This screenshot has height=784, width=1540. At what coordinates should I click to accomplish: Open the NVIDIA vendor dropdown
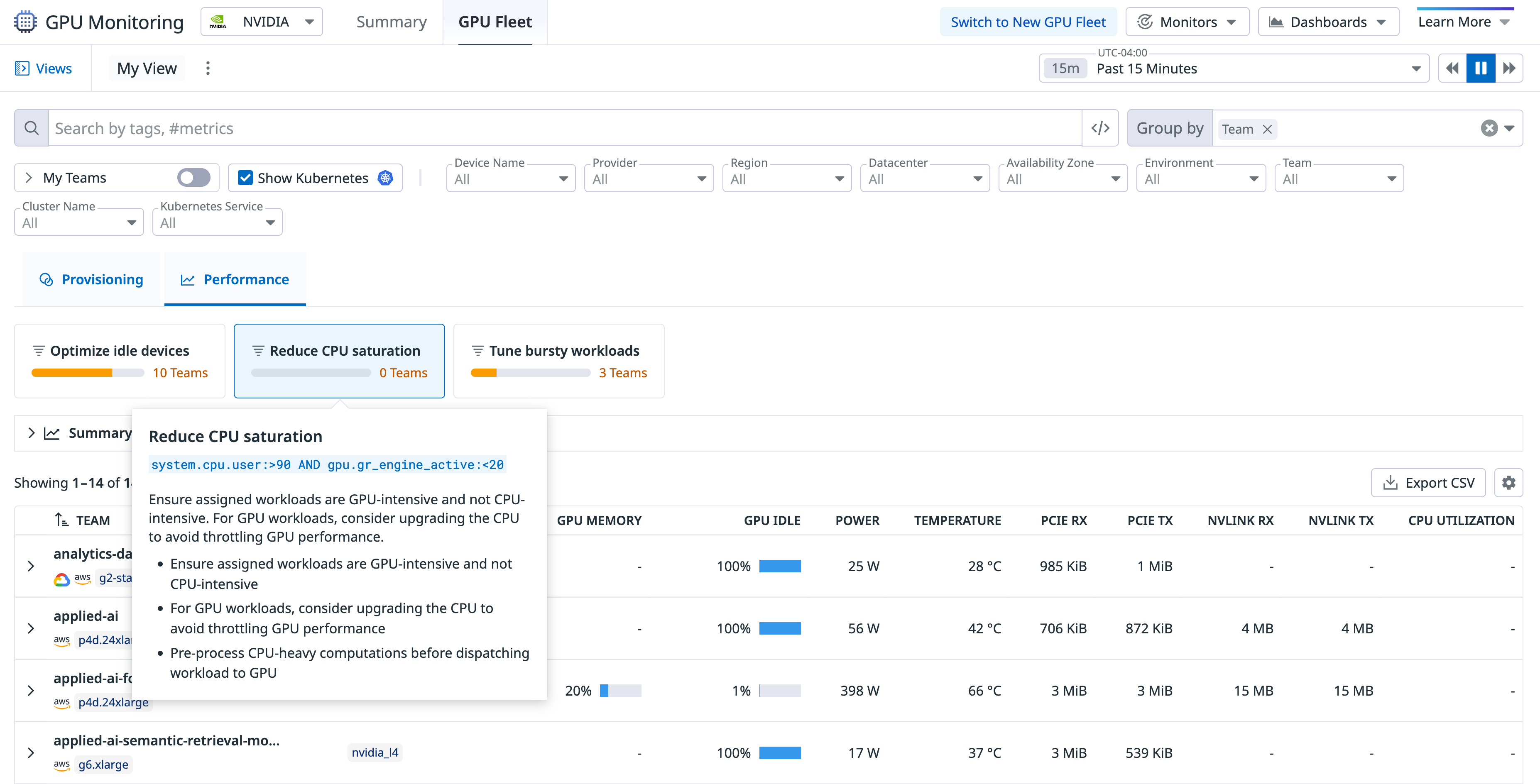click(x=262, y=22)
